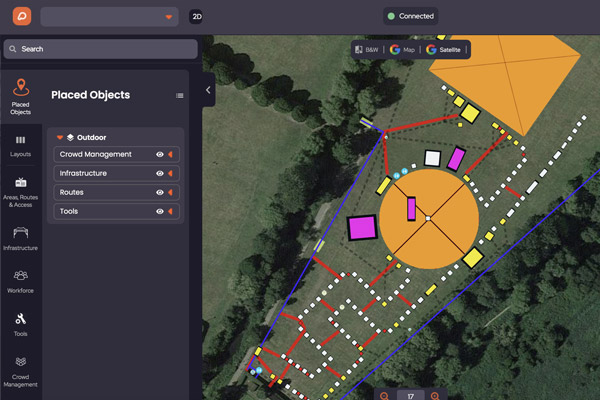Open the Crowd Management sidebar tab
The image size is (600, 400).
(21, 372)
